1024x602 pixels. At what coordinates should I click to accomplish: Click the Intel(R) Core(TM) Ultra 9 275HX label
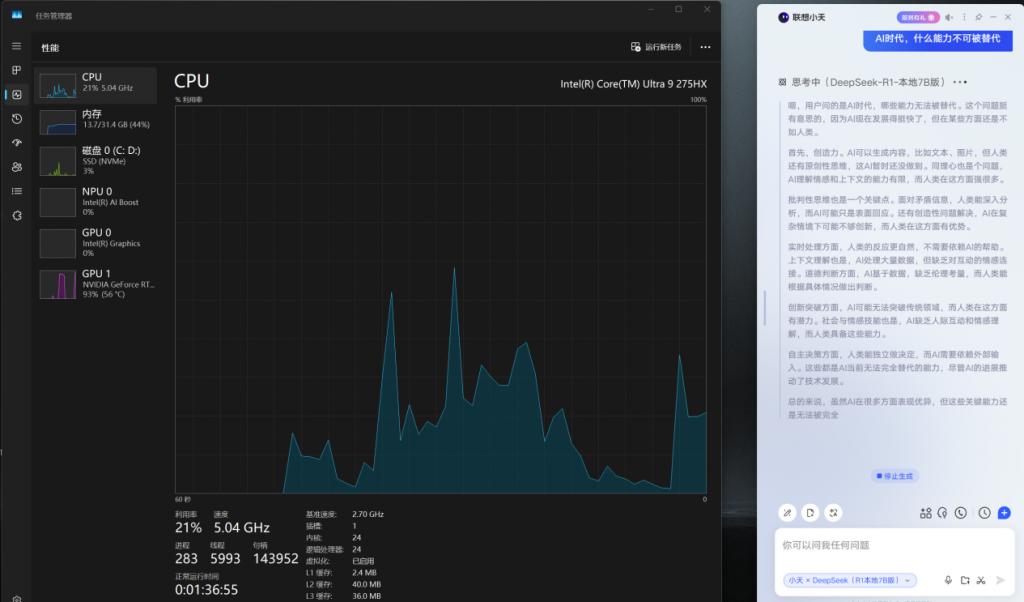click(x=633, y=84)
